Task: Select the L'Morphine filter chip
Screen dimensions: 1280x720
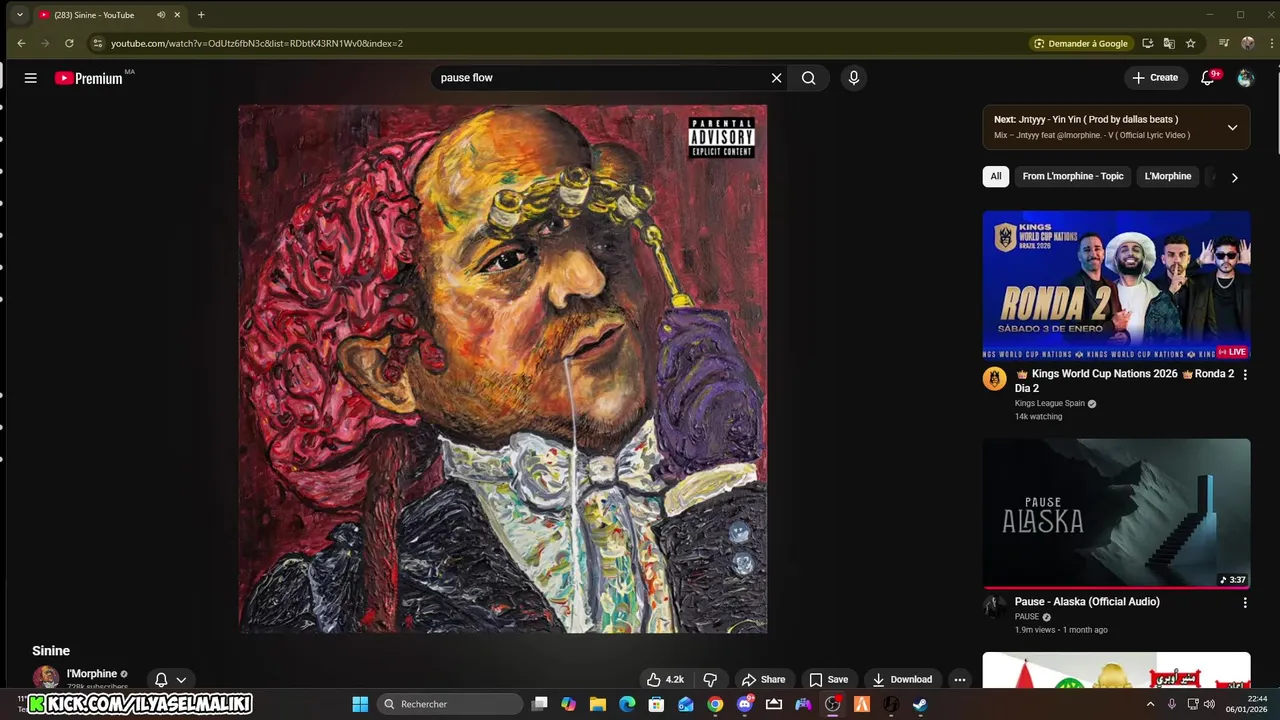Action: tap(1168, 176)
